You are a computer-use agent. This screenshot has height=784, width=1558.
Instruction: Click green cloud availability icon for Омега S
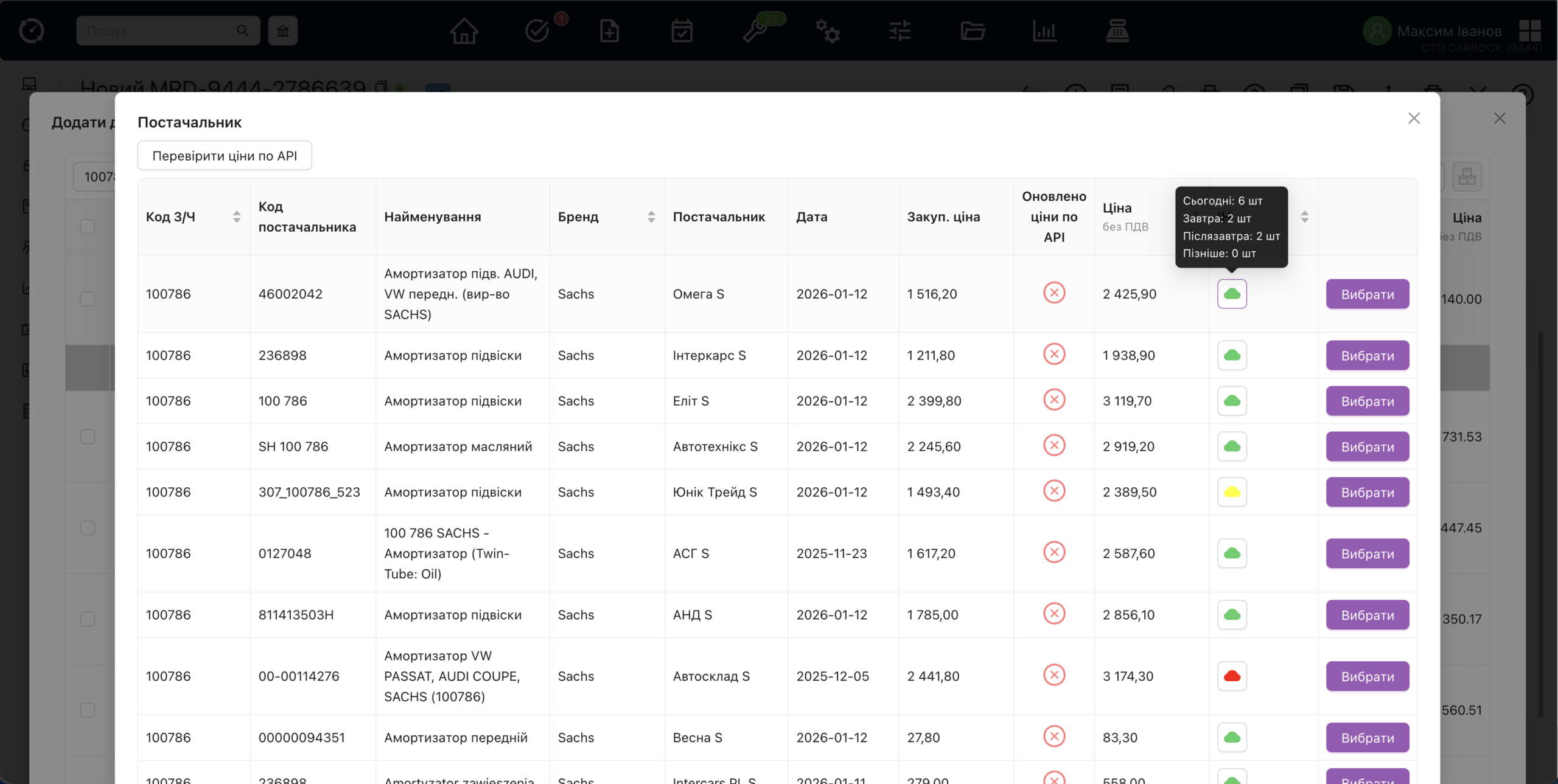click(x=1232, y=294)
